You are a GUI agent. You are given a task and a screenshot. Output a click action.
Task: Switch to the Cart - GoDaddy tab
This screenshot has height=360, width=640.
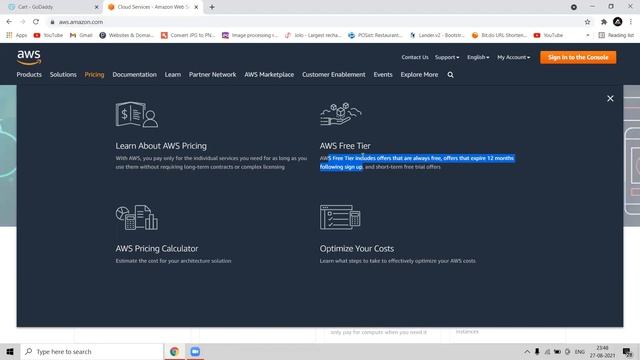coord(52,7)
